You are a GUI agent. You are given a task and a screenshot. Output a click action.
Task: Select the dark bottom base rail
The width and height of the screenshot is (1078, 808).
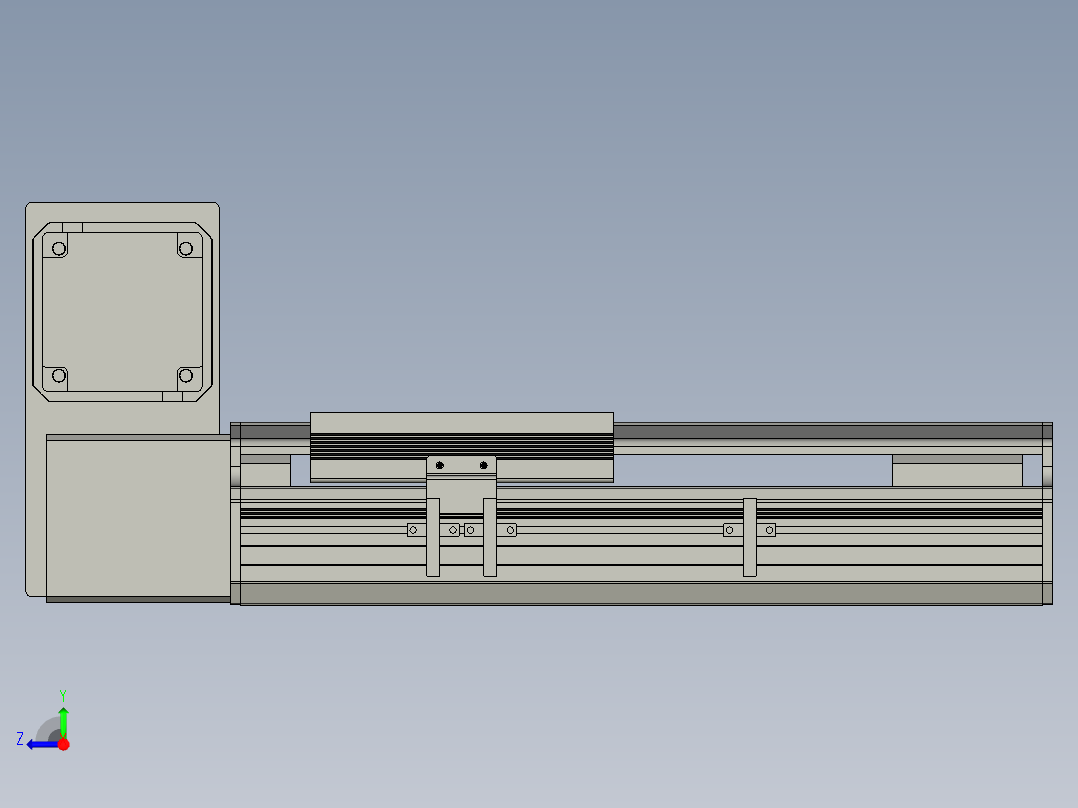pos(641,594)
